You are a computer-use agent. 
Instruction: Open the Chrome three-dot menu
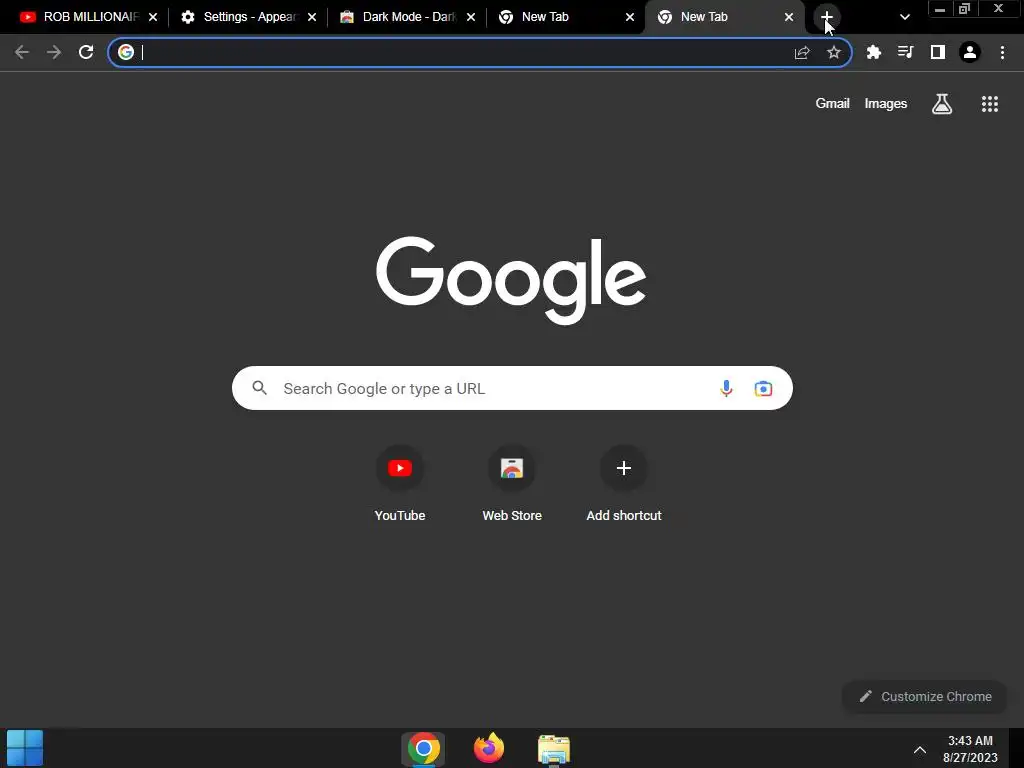[x=1002, y=52]
